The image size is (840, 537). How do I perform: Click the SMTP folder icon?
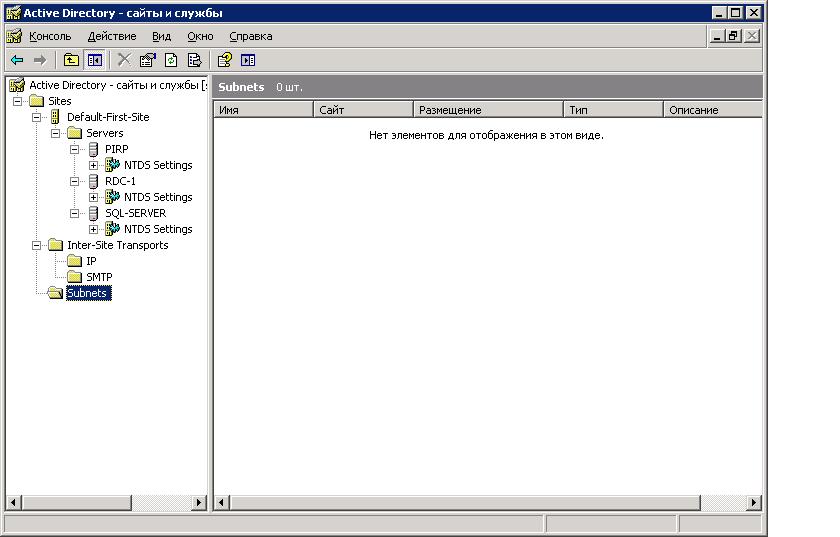click(x=74, y=277)
